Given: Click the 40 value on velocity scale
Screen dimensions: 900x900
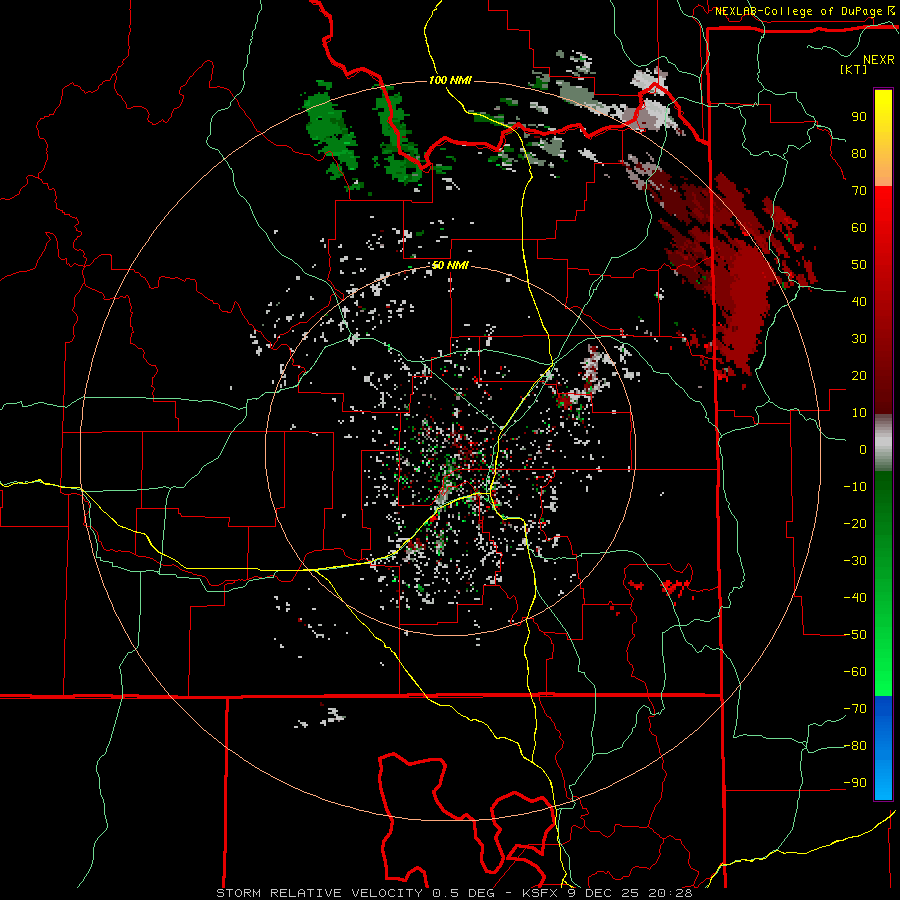Looking at the screenshot, I should pos(859,301).
